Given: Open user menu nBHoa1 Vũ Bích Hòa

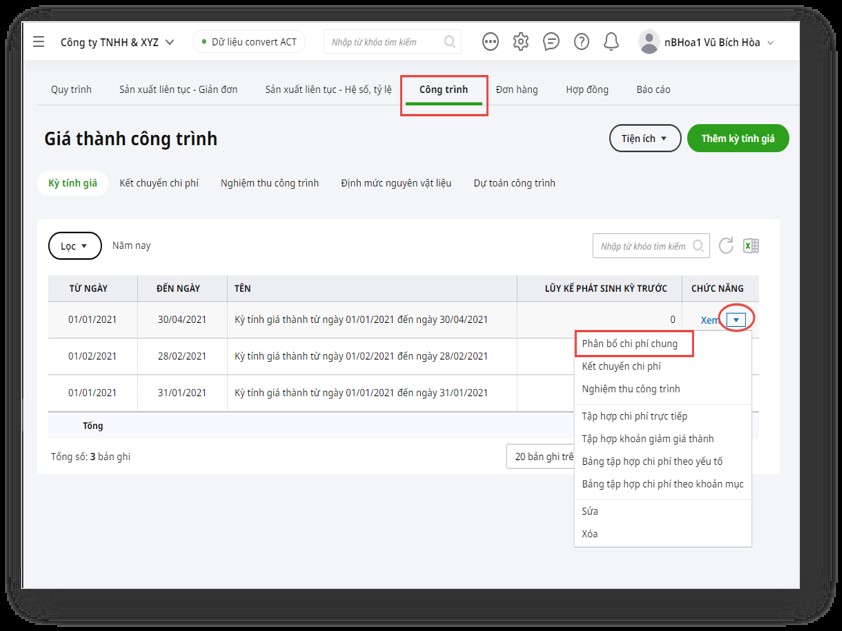Looking at the screenshot, I should tap(719, 42).
